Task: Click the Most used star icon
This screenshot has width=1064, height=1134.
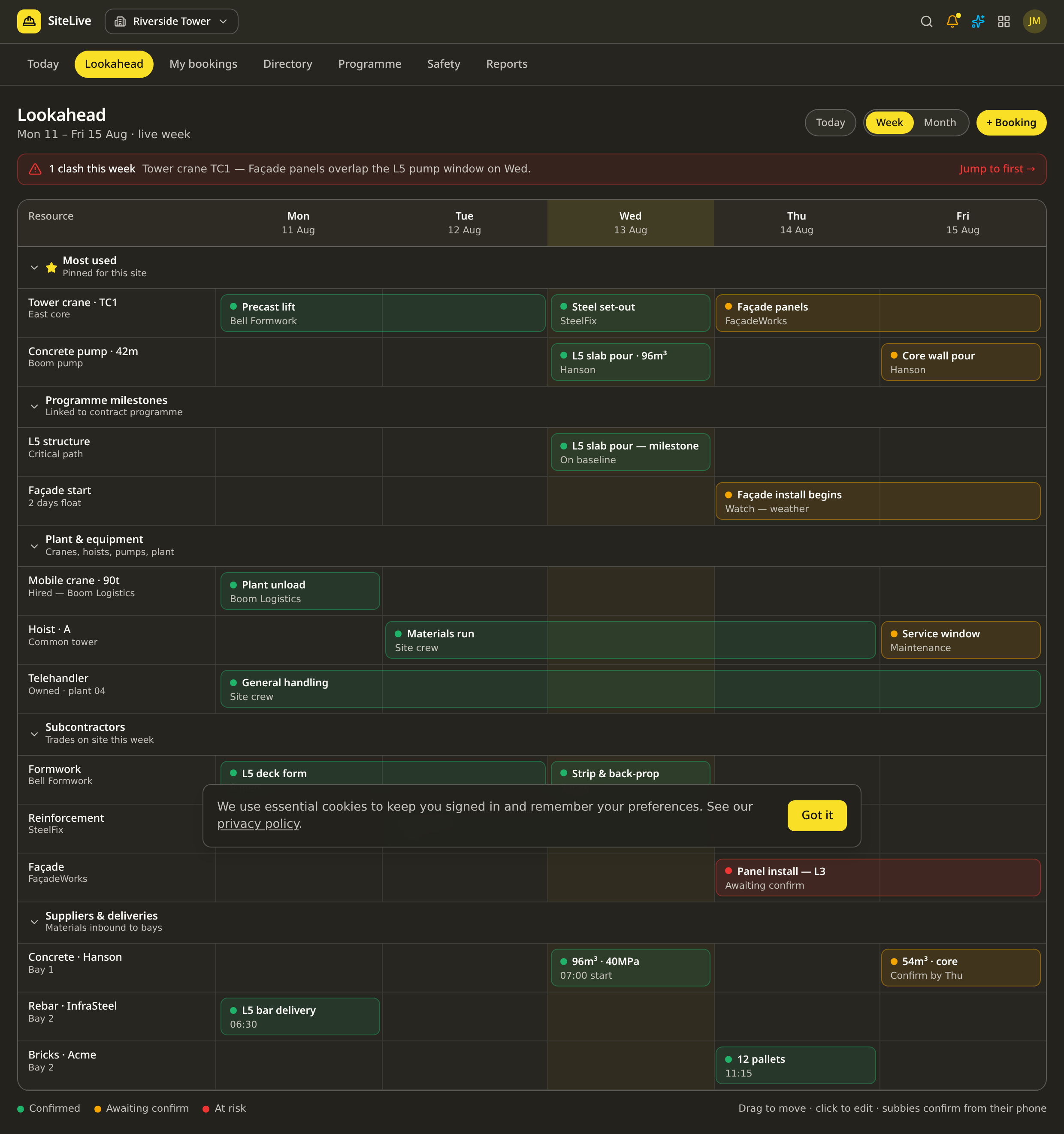Action: [51, 267]
